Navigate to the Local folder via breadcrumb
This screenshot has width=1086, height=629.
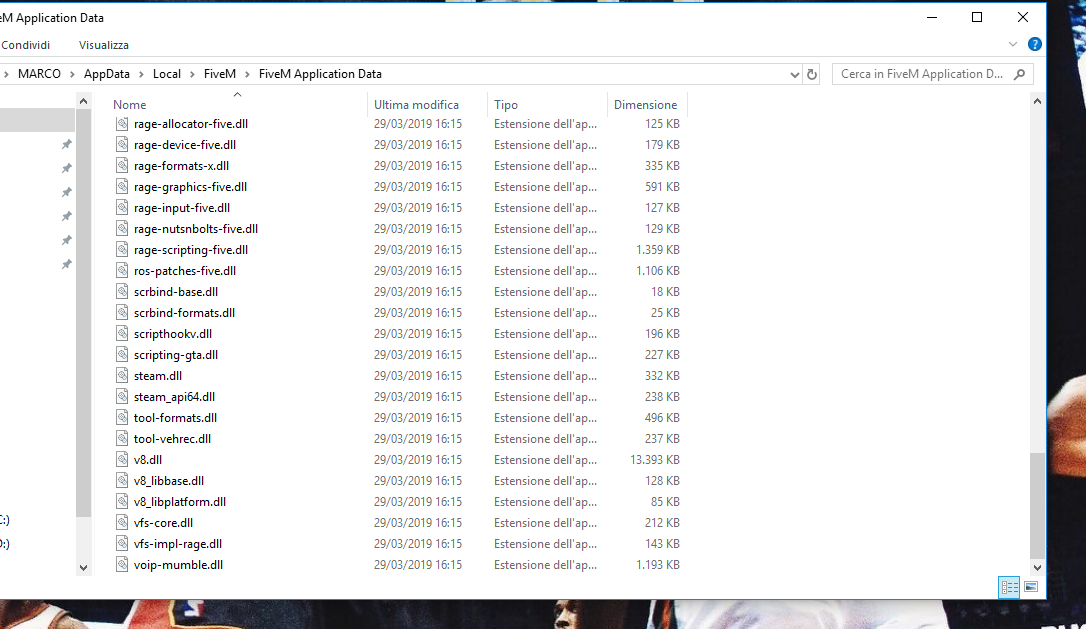point(166,73)
